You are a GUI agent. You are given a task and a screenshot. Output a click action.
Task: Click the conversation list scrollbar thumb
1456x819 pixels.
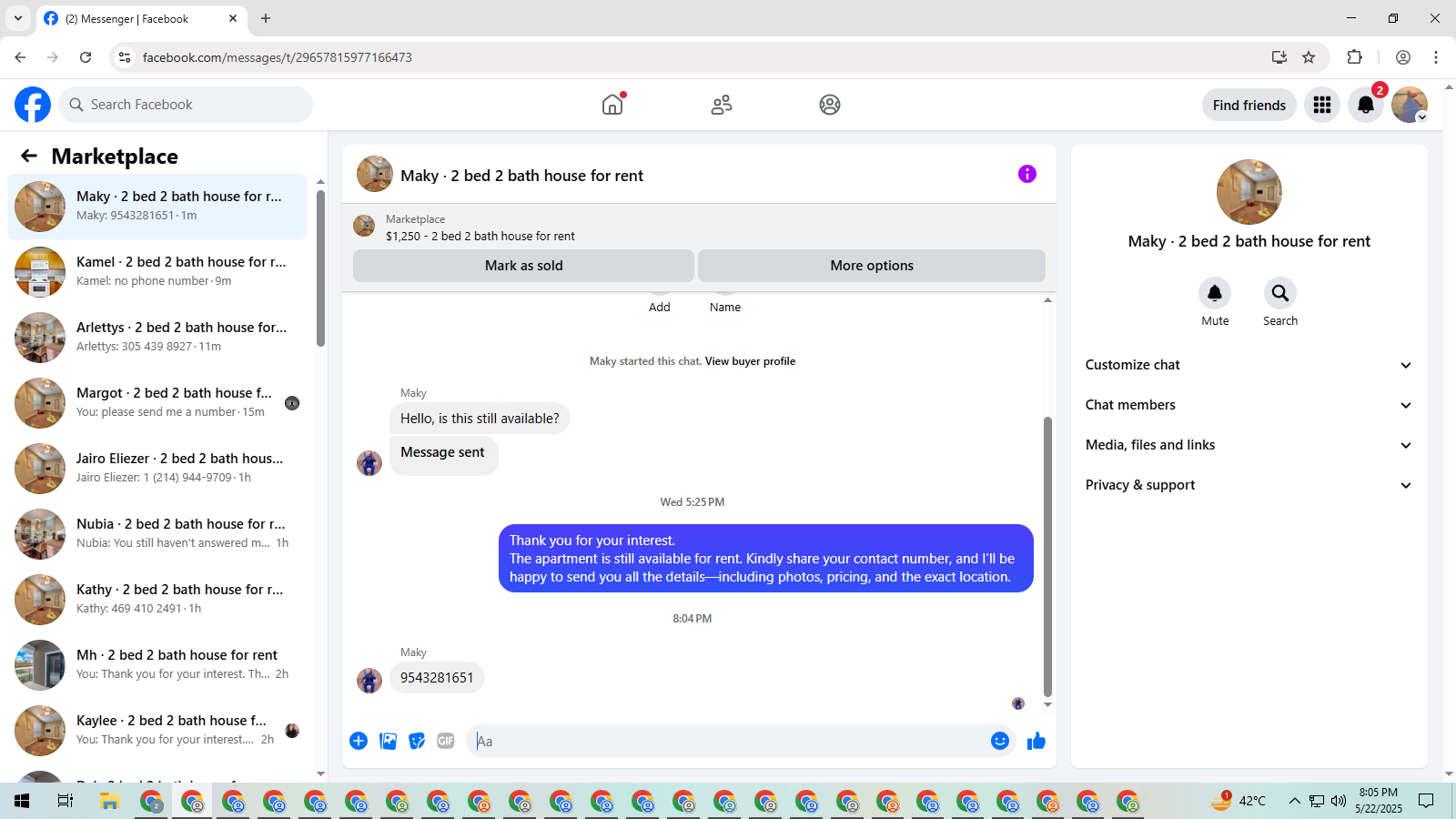pos(320,268)
